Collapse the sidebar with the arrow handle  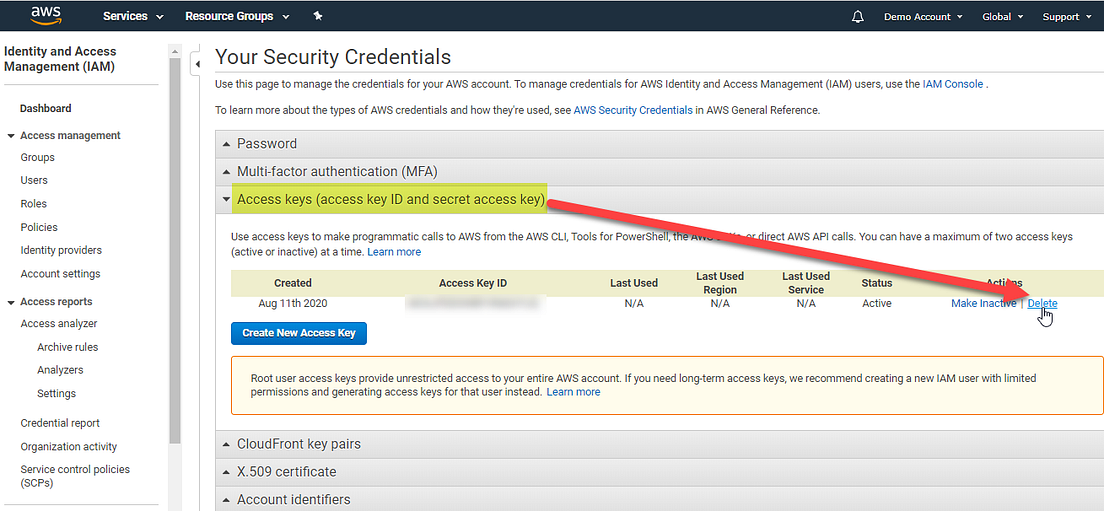pyautogui.click(x=198, y=64)
